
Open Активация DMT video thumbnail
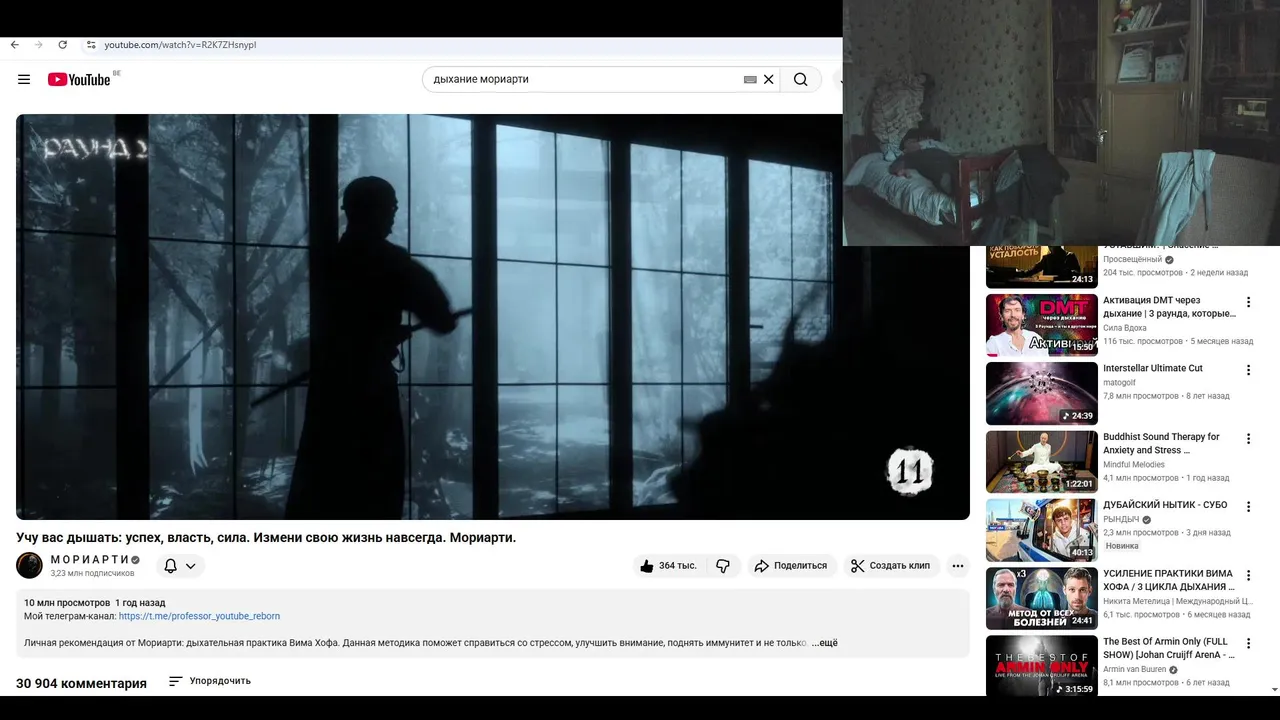[1042, 325]
